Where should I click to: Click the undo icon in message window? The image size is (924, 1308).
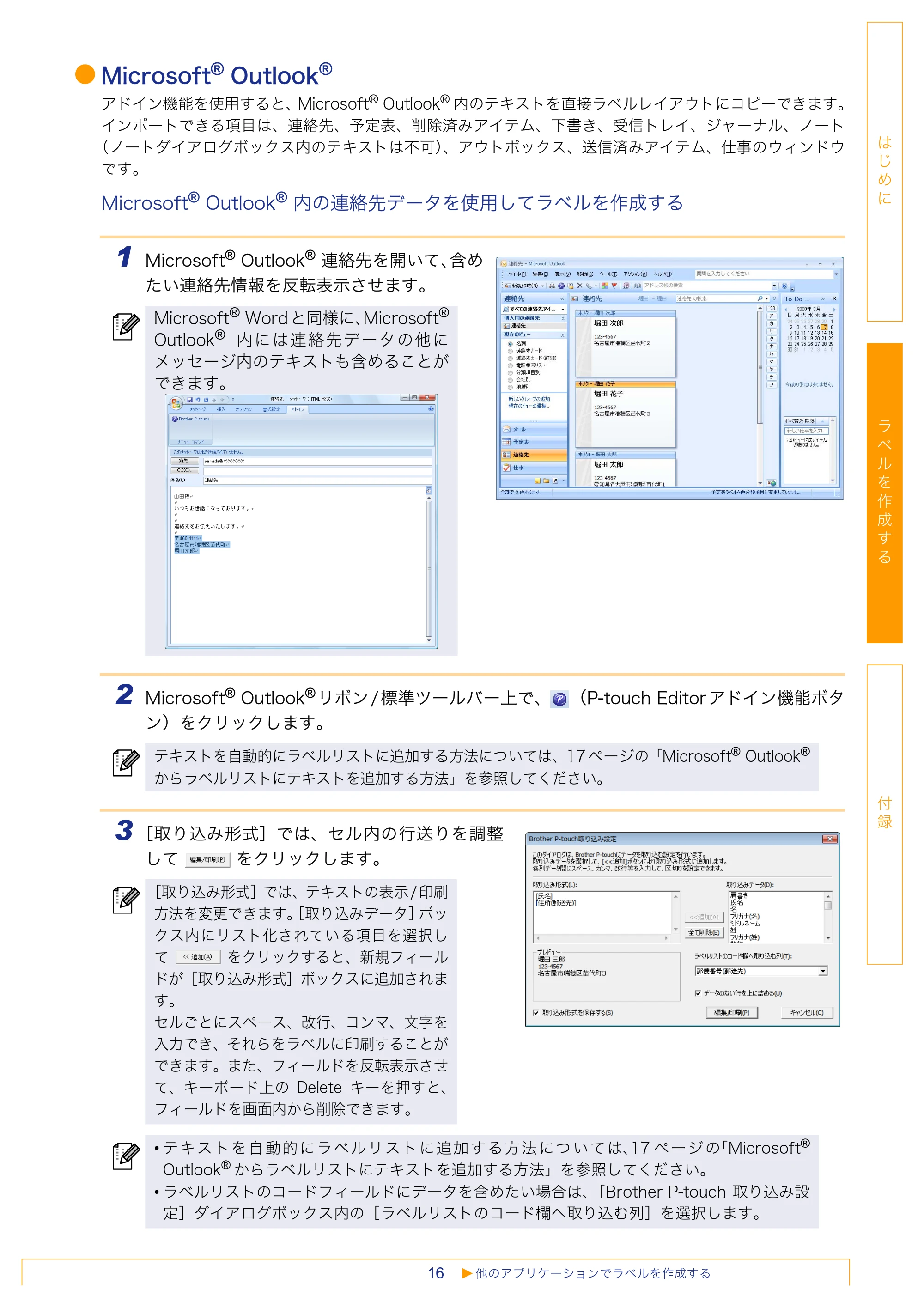pyautogui.click(x=198, y=399)
